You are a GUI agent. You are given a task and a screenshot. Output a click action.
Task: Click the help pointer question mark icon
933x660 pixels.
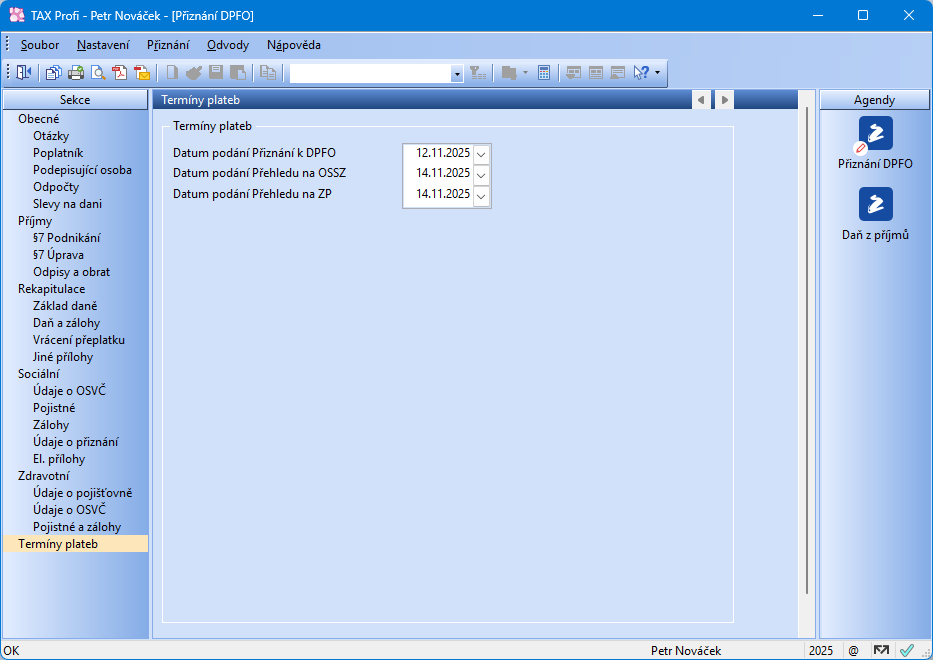pyautogui.click(x=641, y=72)
